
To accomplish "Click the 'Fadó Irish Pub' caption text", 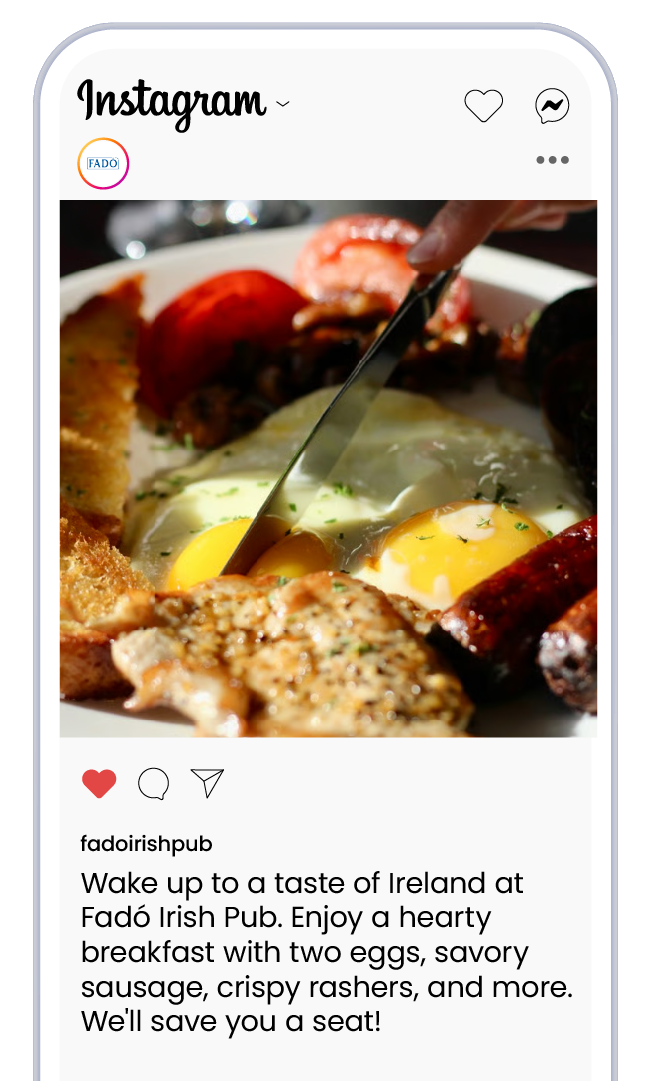I will tap(181, 918).
